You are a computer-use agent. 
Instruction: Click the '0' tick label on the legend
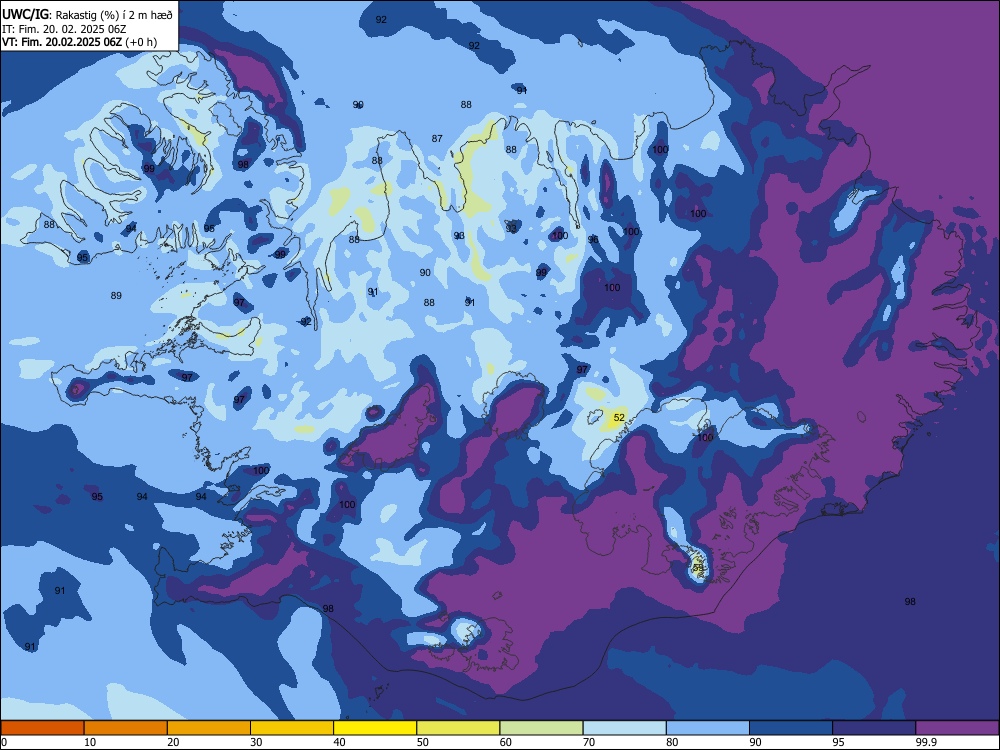4,742
